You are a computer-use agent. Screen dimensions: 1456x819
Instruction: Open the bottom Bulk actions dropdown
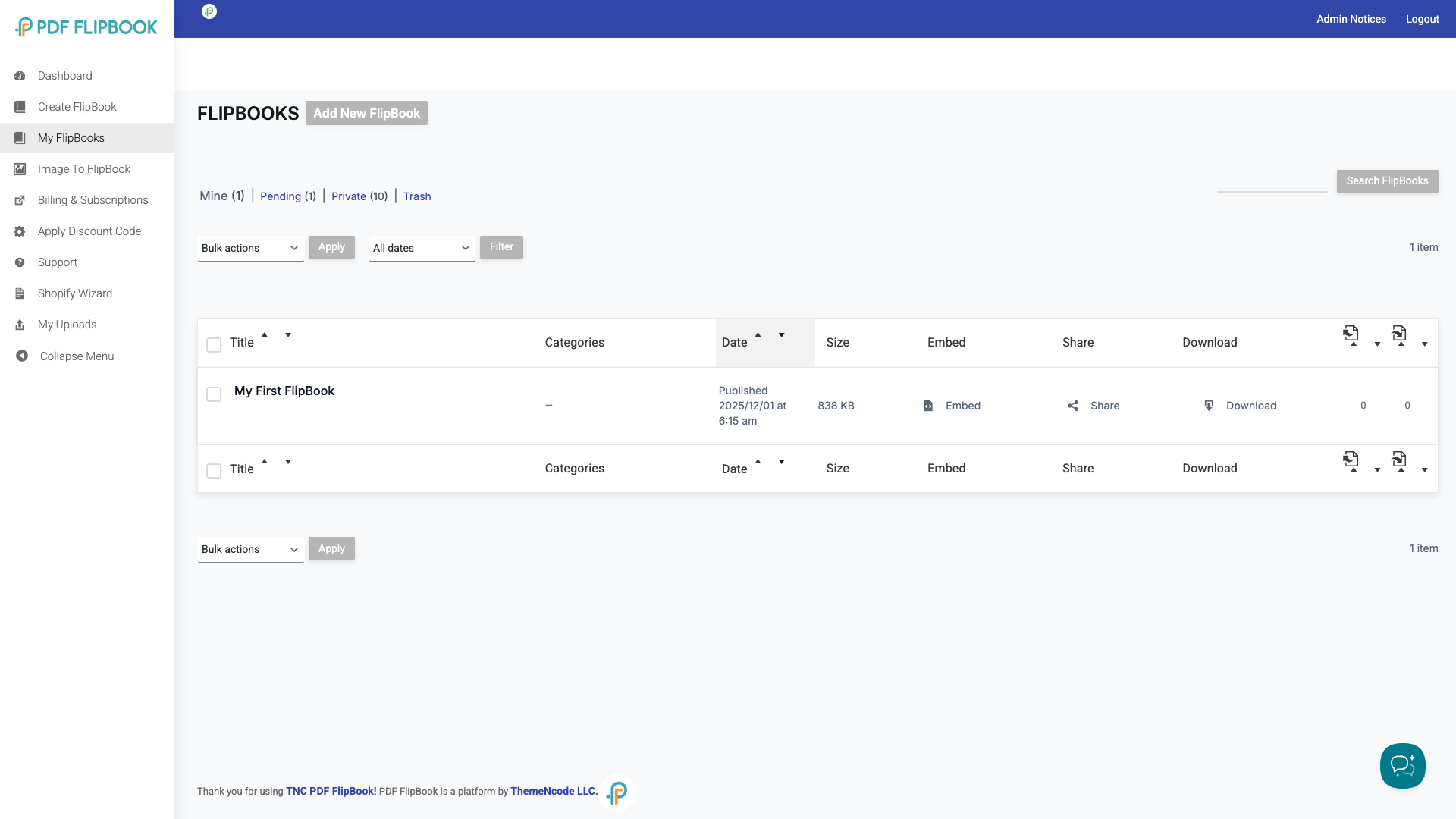(x=250, y=549)
